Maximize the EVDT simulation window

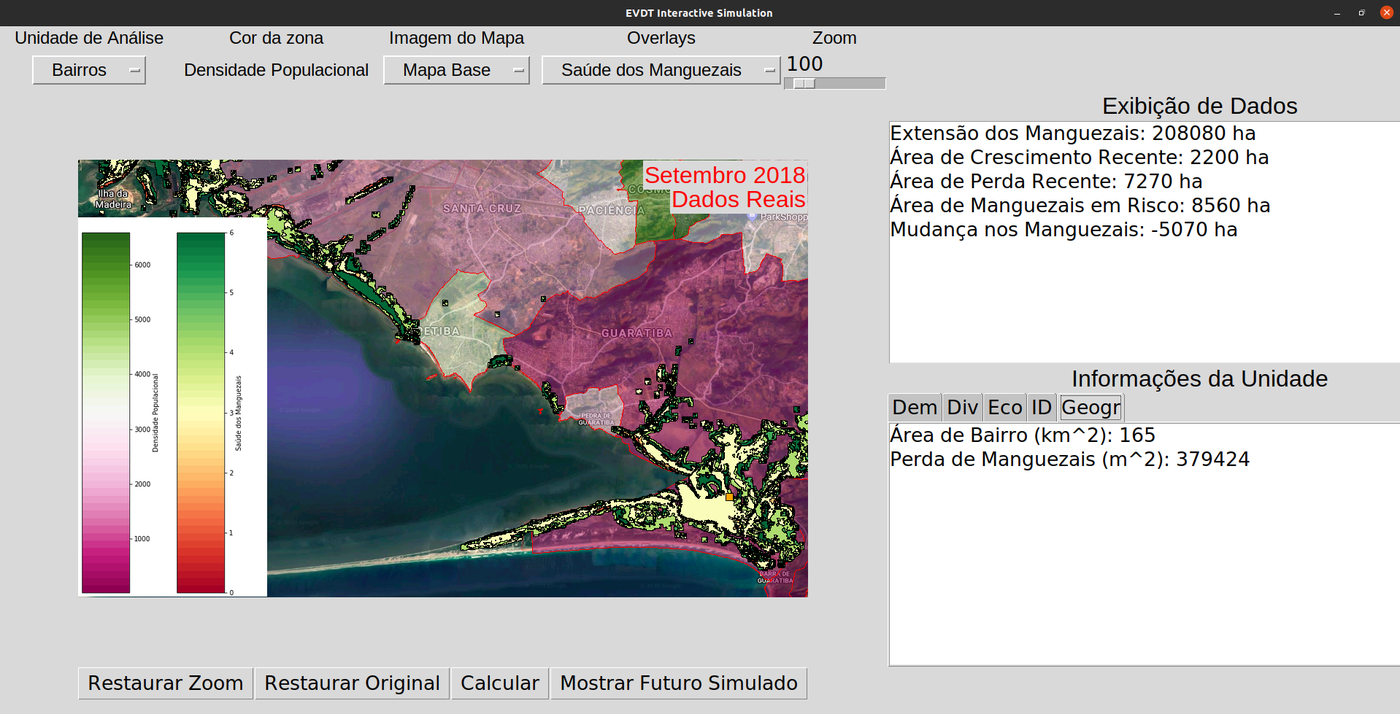click(x=1361, y=13)
